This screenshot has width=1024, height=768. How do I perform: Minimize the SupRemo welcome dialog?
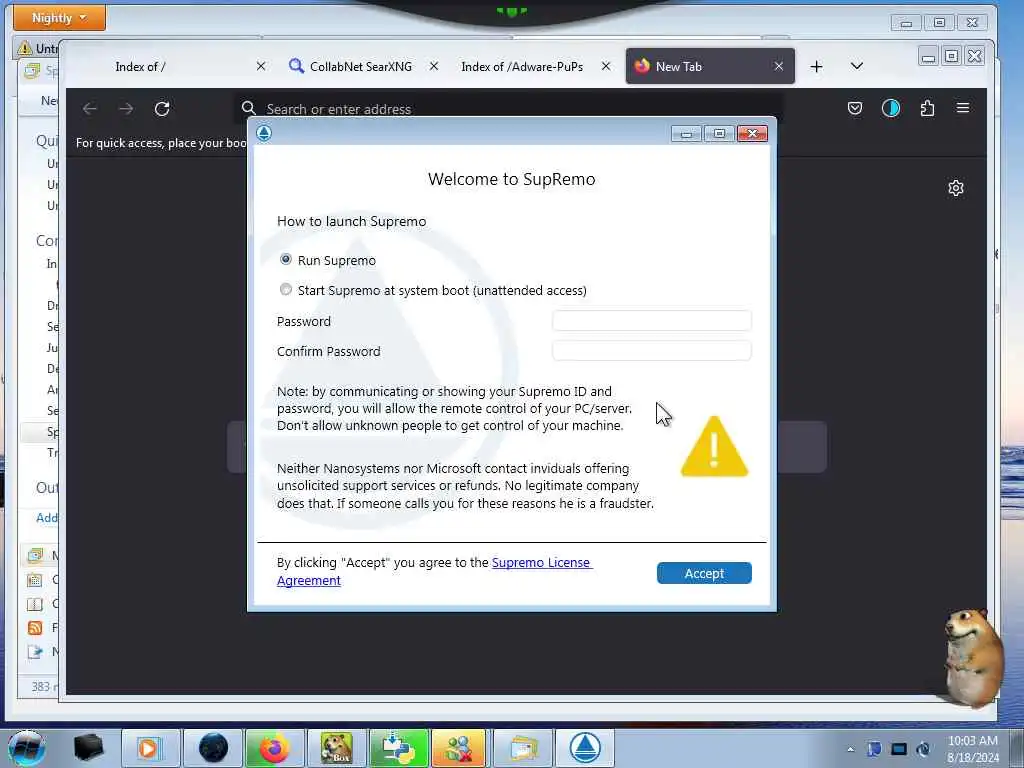pos(686,133)
